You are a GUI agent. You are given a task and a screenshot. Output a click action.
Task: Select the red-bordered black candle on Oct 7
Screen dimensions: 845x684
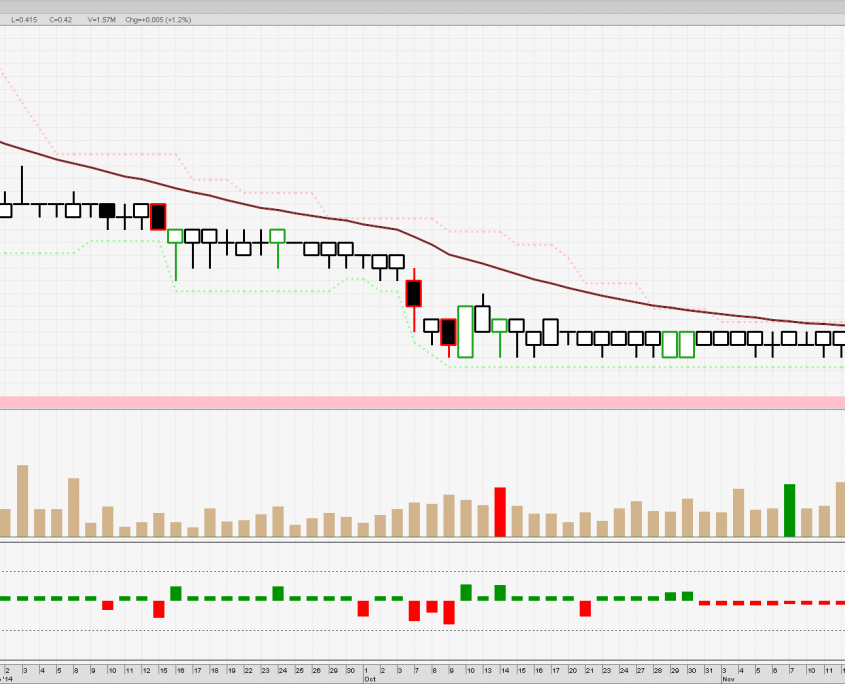coord(414,293)
